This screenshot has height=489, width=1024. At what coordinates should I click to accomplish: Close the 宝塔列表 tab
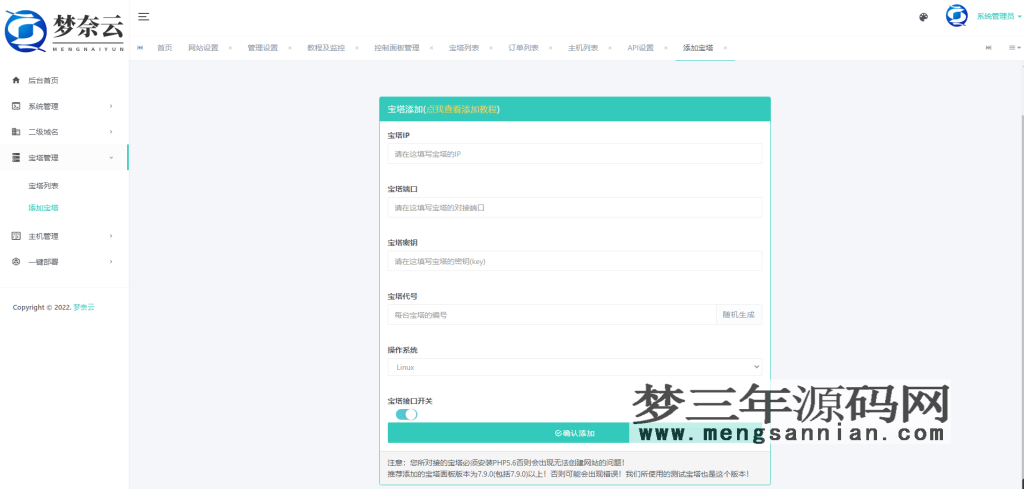coord(491,48)
